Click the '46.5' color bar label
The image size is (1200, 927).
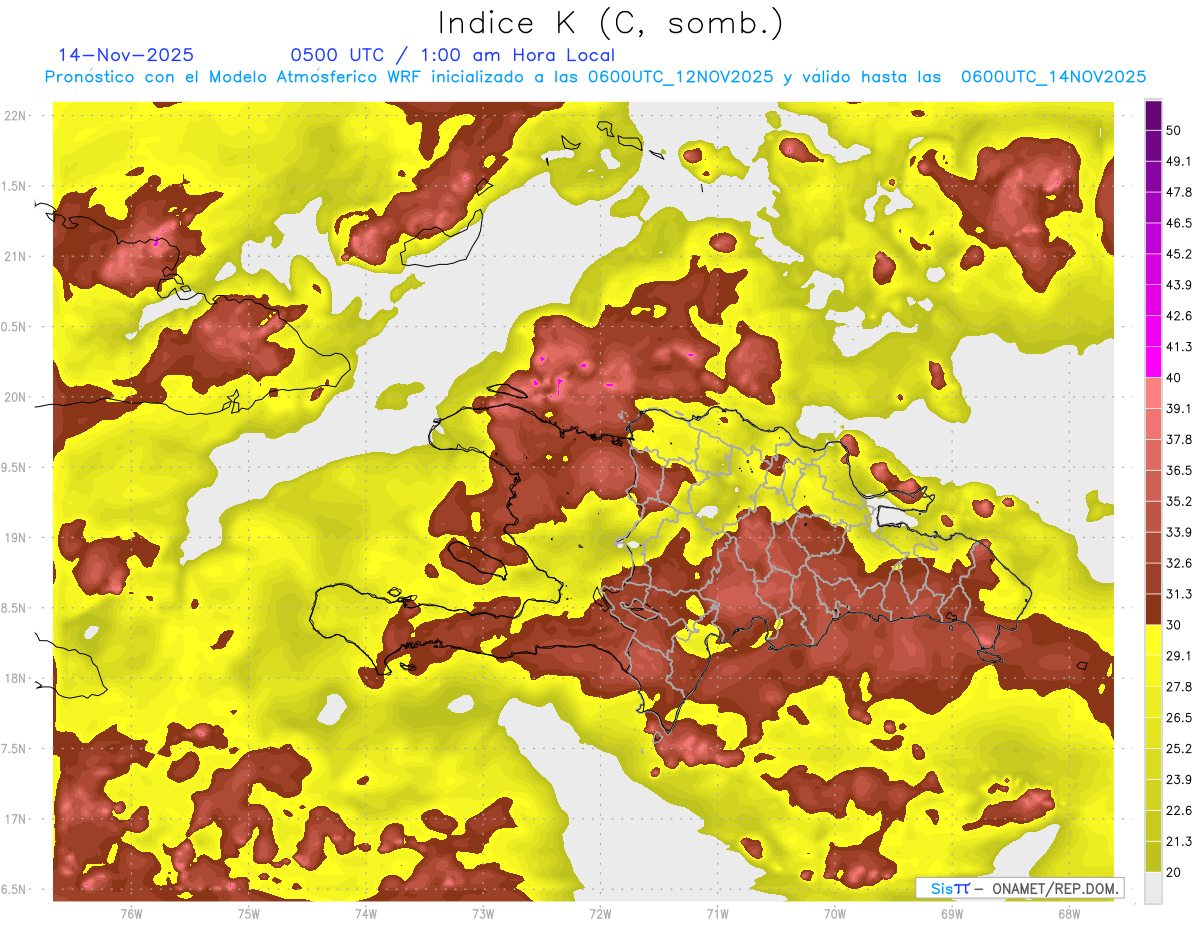point(1179,223)
